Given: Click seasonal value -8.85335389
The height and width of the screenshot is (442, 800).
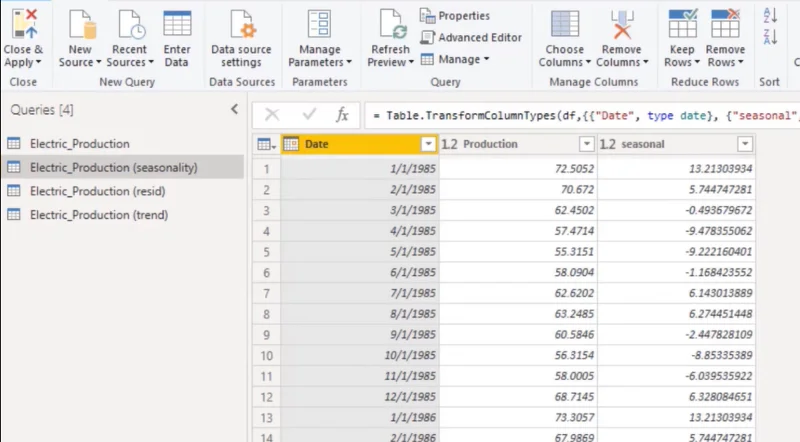Looking at the screenshot, I should (676, 355).
